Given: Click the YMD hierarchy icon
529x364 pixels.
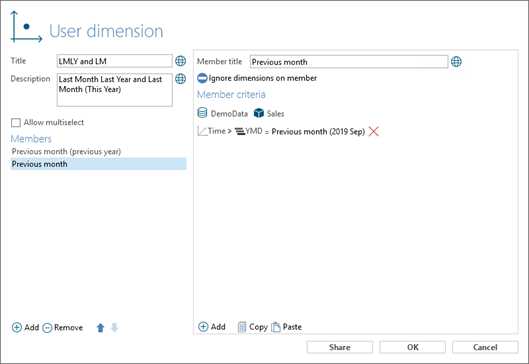Looking at the screenshot, I should (240, 131).
